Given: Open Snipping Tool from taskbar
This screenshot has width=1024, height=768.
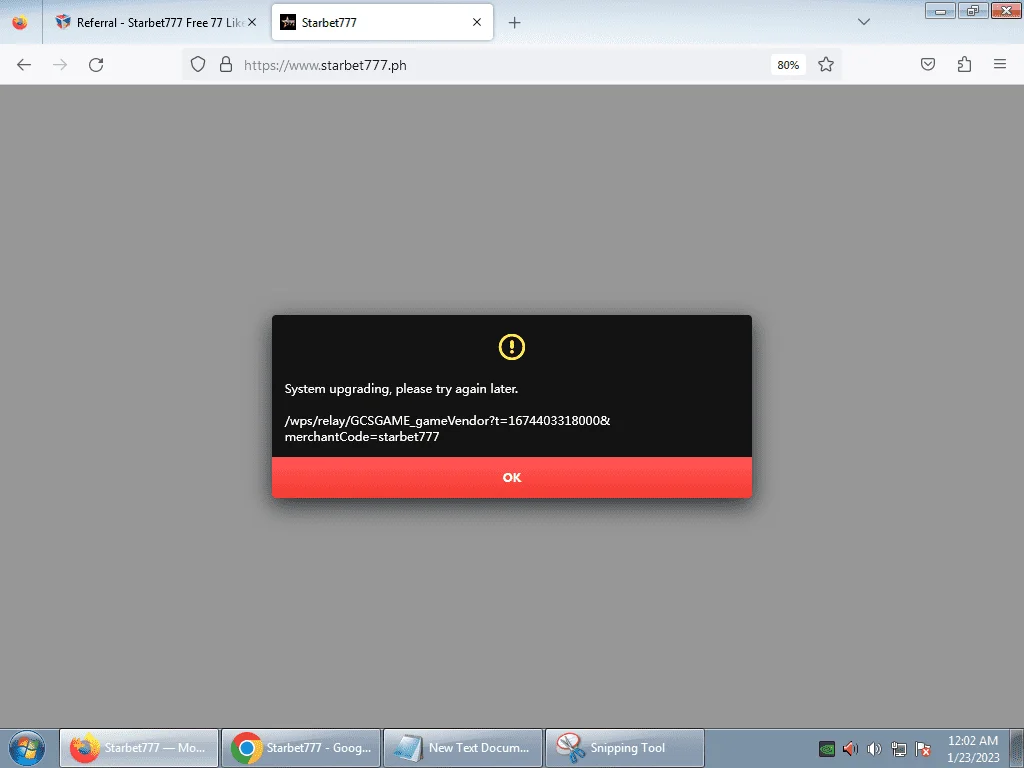Looking at the screenshot, I should 625,748.
